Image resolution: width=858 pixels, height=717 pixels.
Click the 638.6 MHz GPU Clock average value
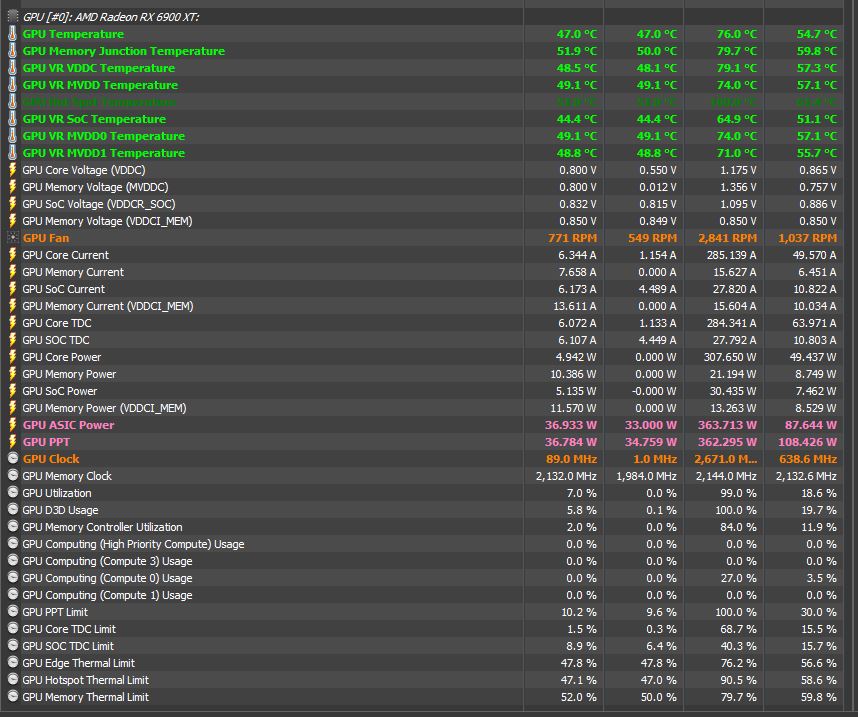click(x=808, y=459)
